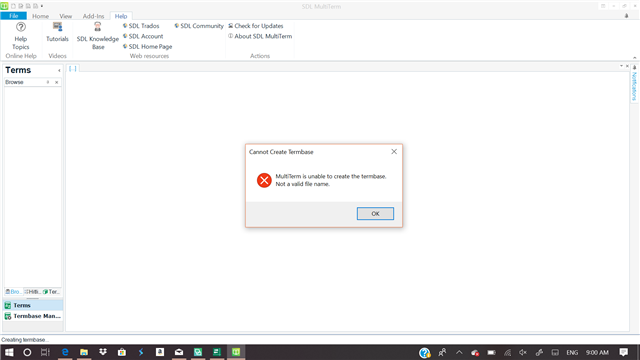Select the Terms view in navigation

[x=33, y=305]
